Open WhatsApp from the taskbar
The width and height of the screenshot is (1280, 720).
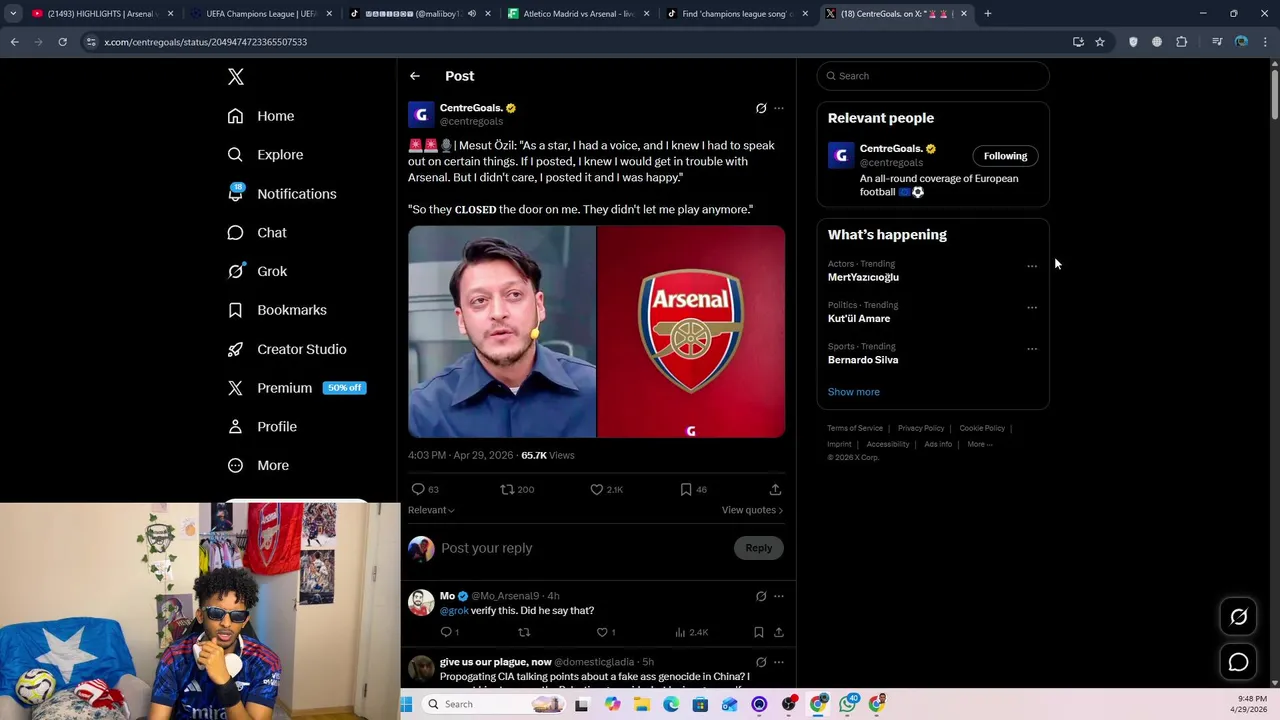click(848, 704)
